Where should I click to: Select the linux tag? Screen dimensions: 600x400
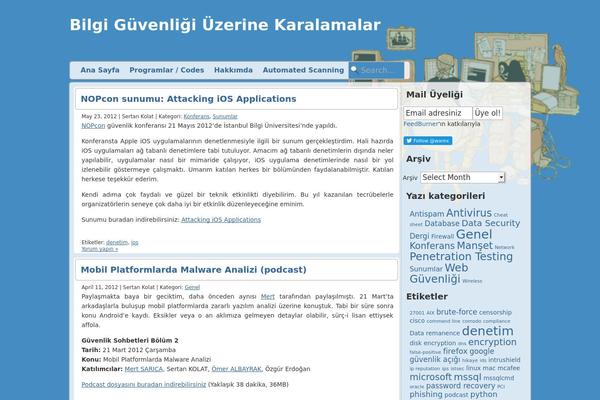click(473, 368)
